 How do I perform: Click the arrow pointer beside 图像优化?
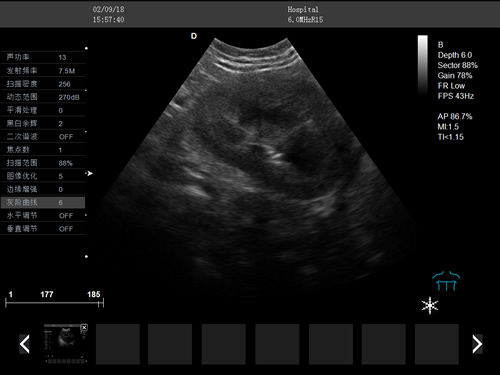(89, 173)
